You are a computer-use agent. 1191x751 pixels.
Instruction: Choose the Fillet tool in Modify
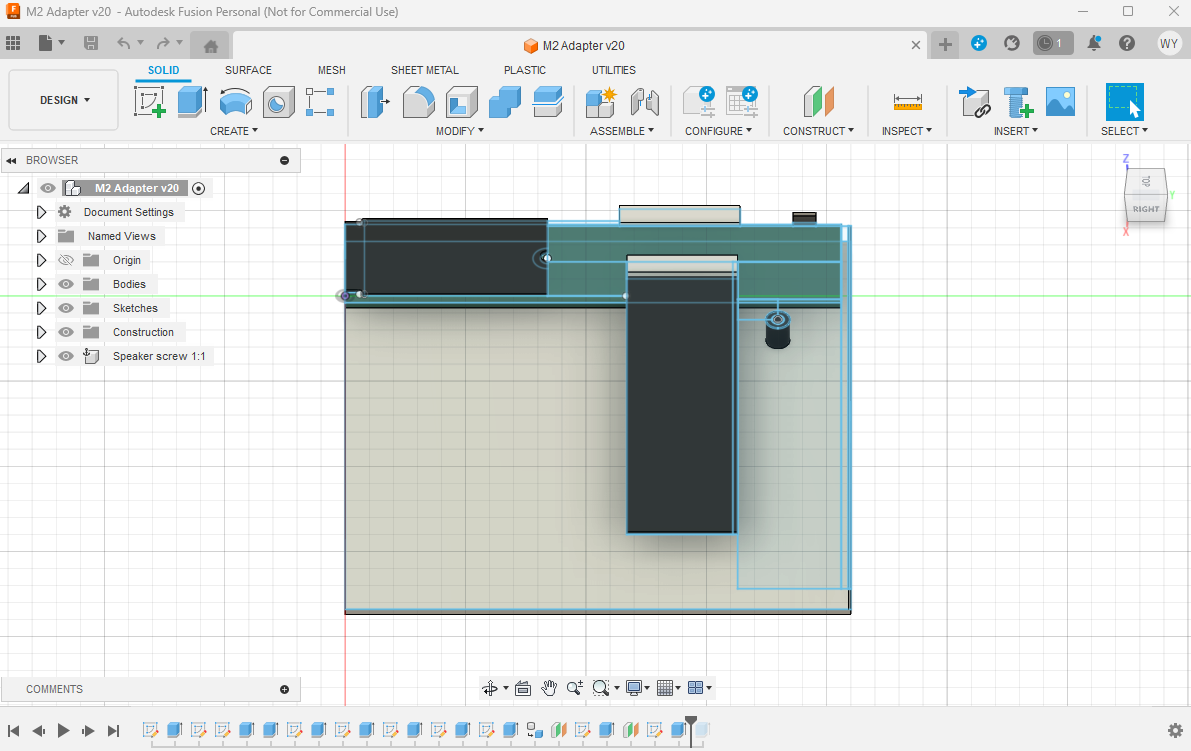coord(419,102)
